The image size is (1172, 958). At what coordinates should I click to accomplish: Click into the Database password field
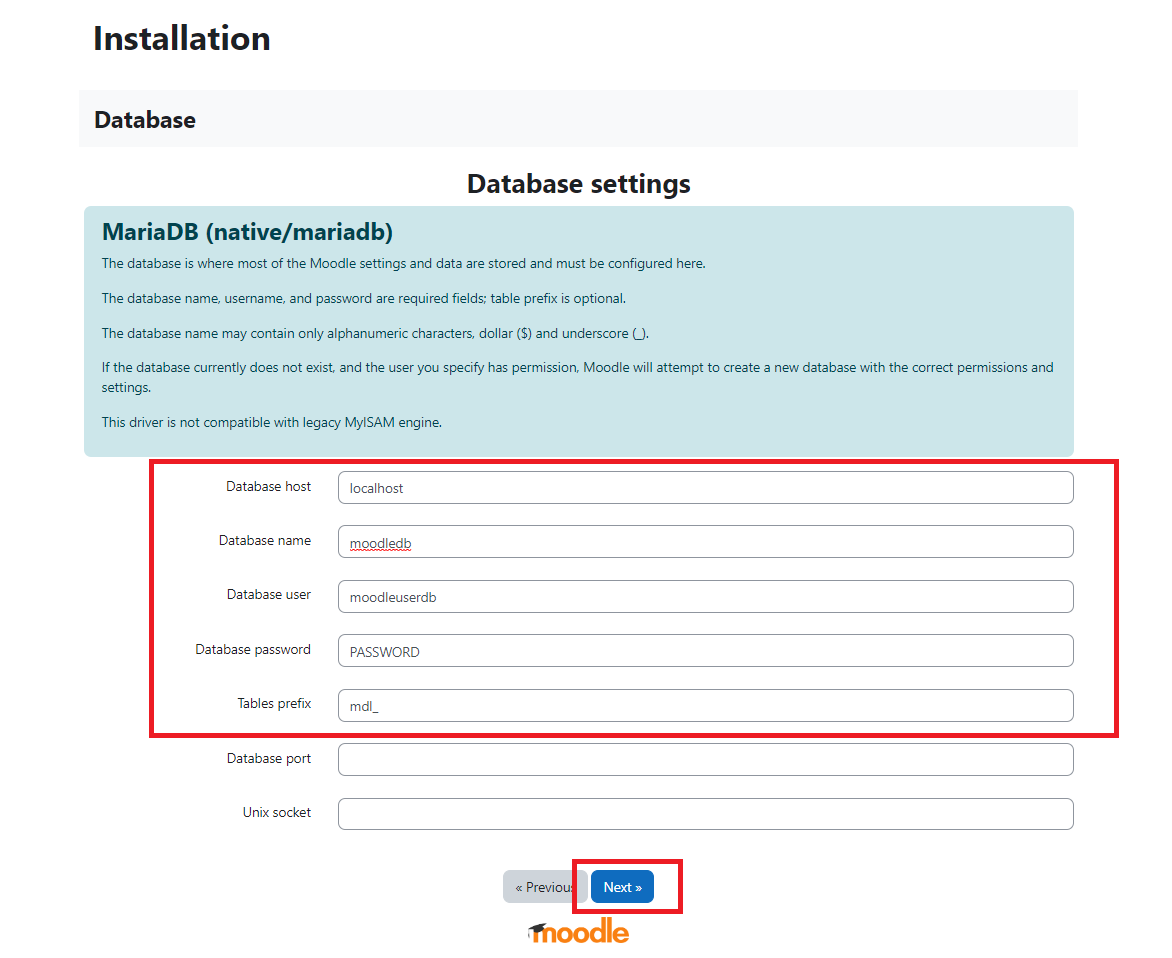tap(706, 651)
